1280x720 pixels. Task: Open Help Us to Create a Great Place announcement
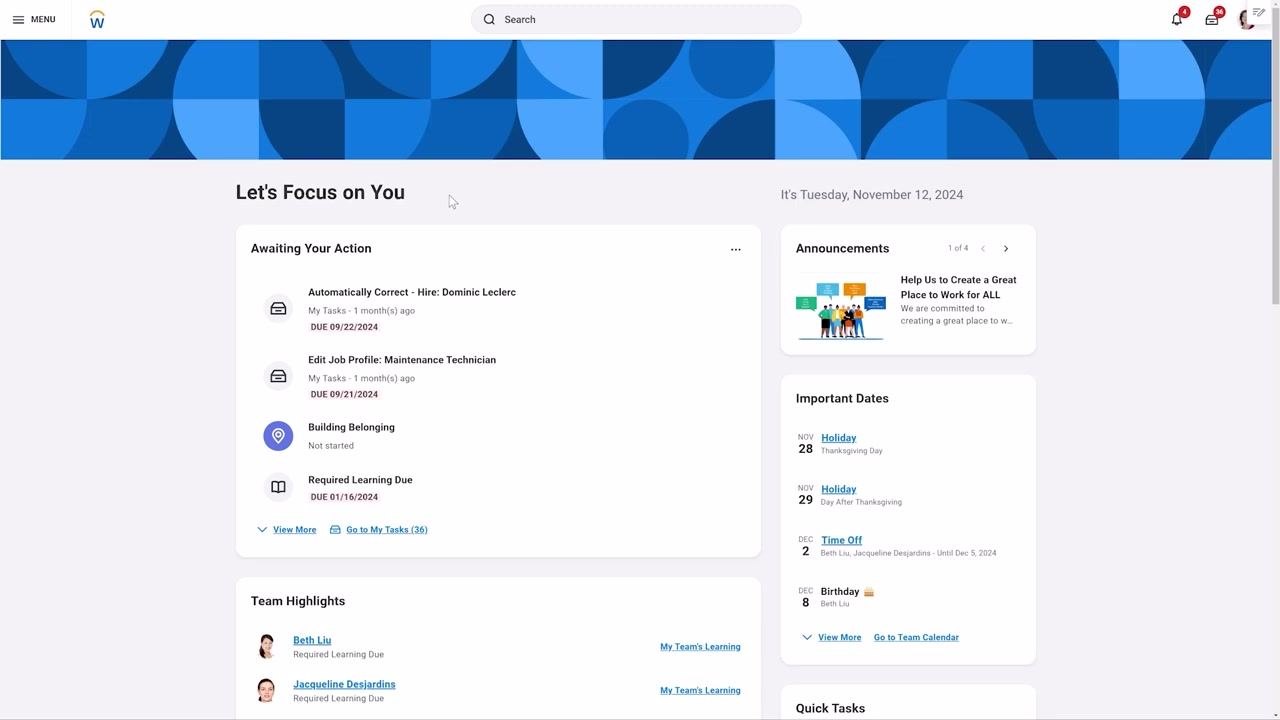point(958,288)
